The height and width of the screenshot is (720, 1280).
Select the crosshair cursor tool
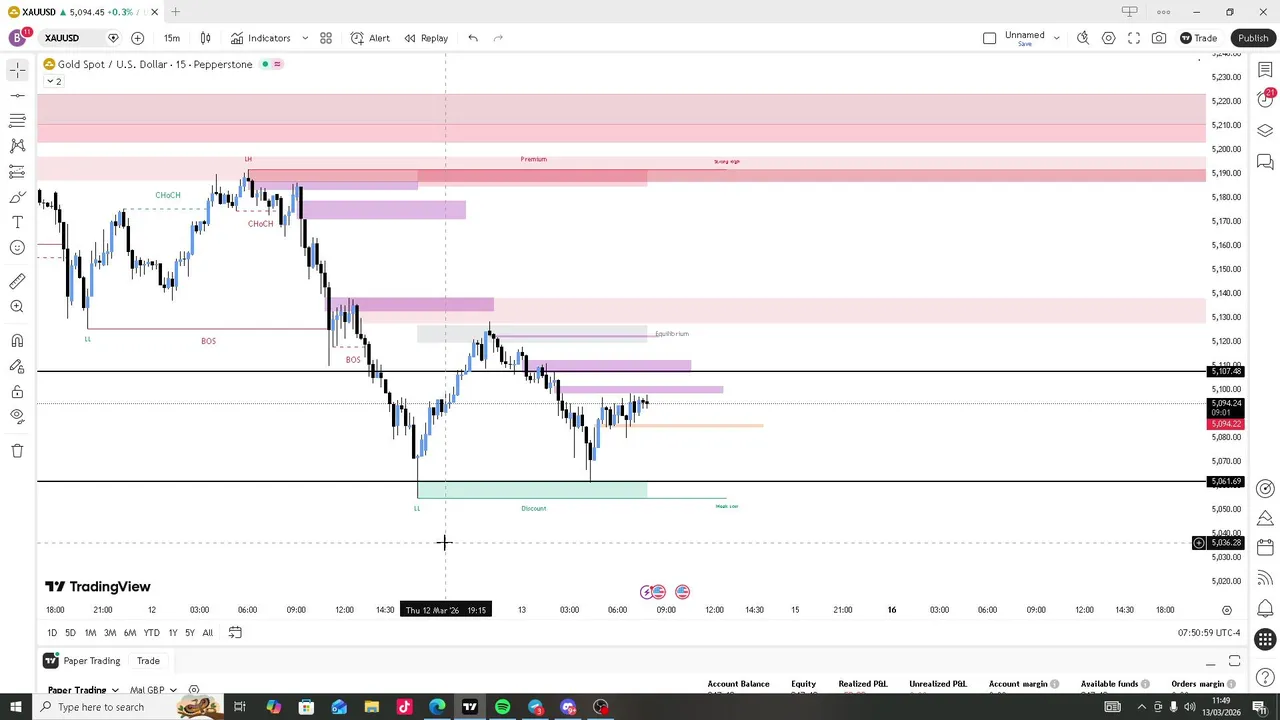[17, 70]
